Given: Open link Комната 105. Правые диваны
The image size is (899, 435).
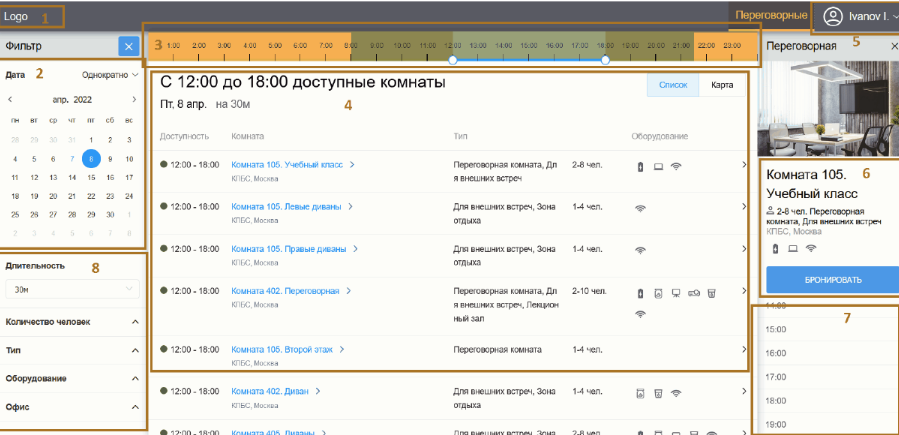Looking at the screenshot, I should [x=288, y=249].
